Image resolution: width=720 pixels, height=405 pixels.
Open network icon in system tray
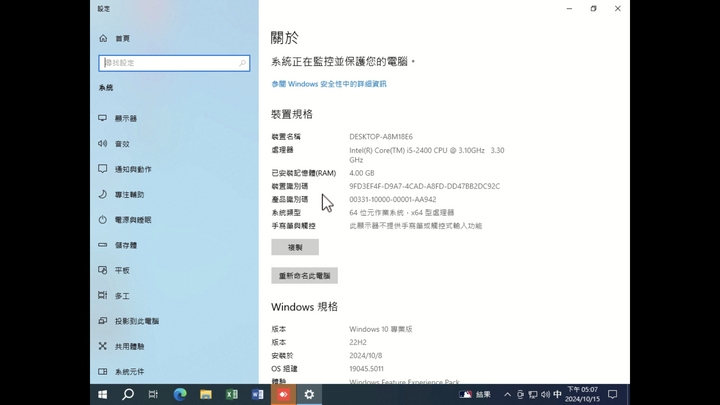pyautogui.click(x=533, y=394)
